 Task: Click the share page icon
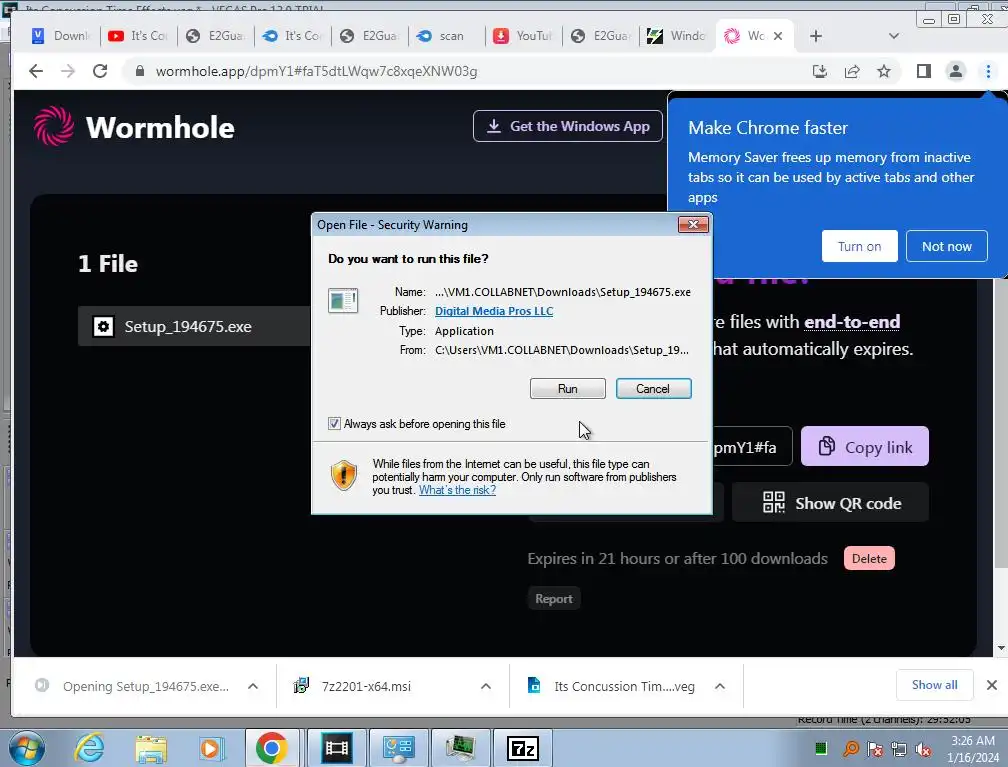coord(852,71)
